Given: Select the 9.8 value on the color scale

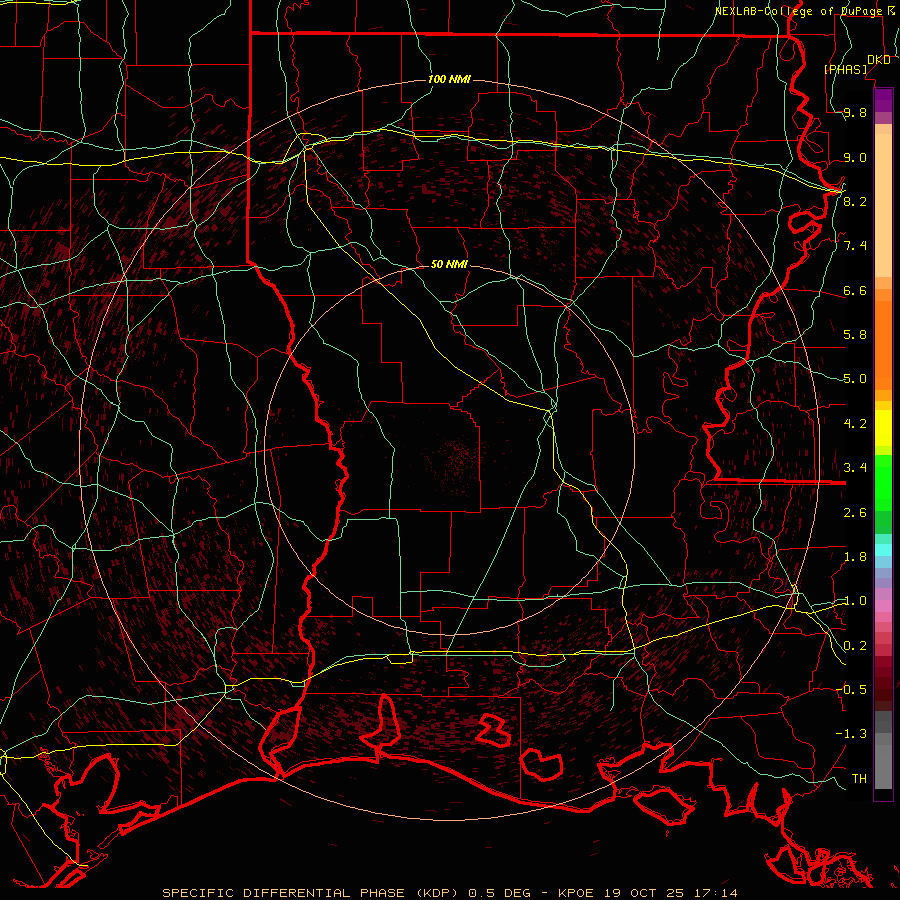Looking at the screenshot, I should coord(855,113).
